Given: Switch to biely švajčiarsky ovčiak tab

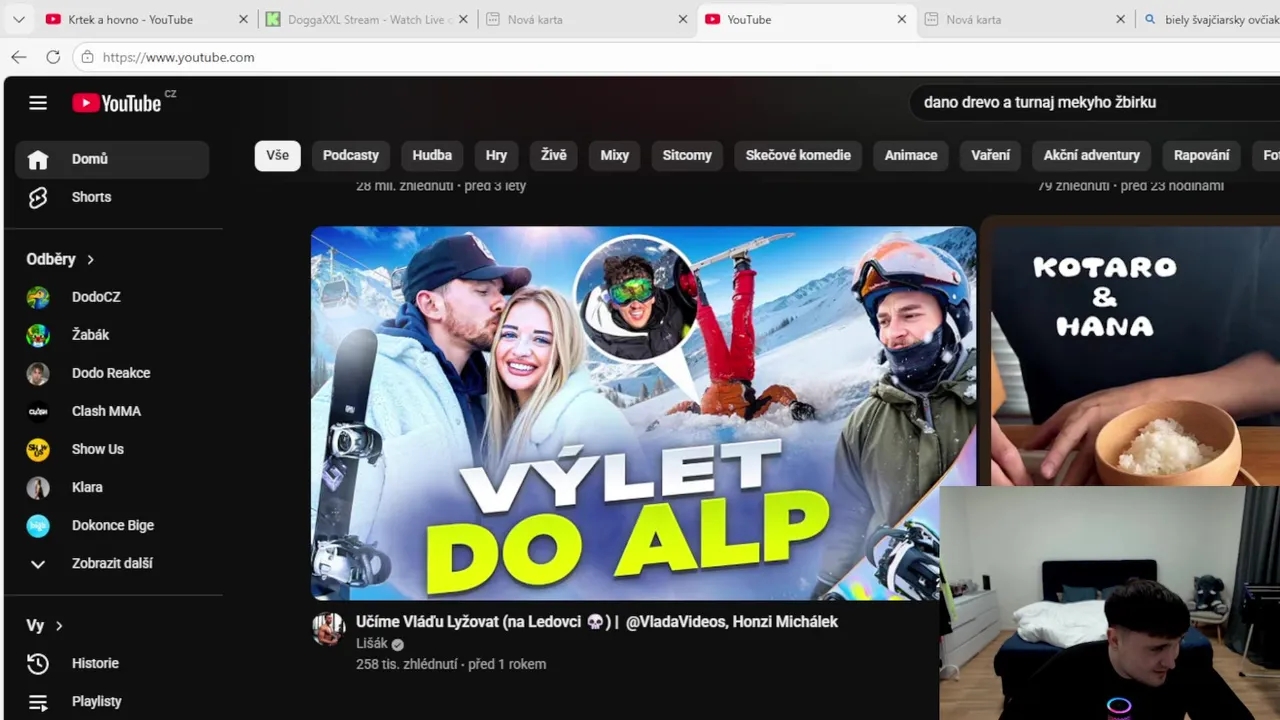Looking at the screenshot, I should (1208, 19).
